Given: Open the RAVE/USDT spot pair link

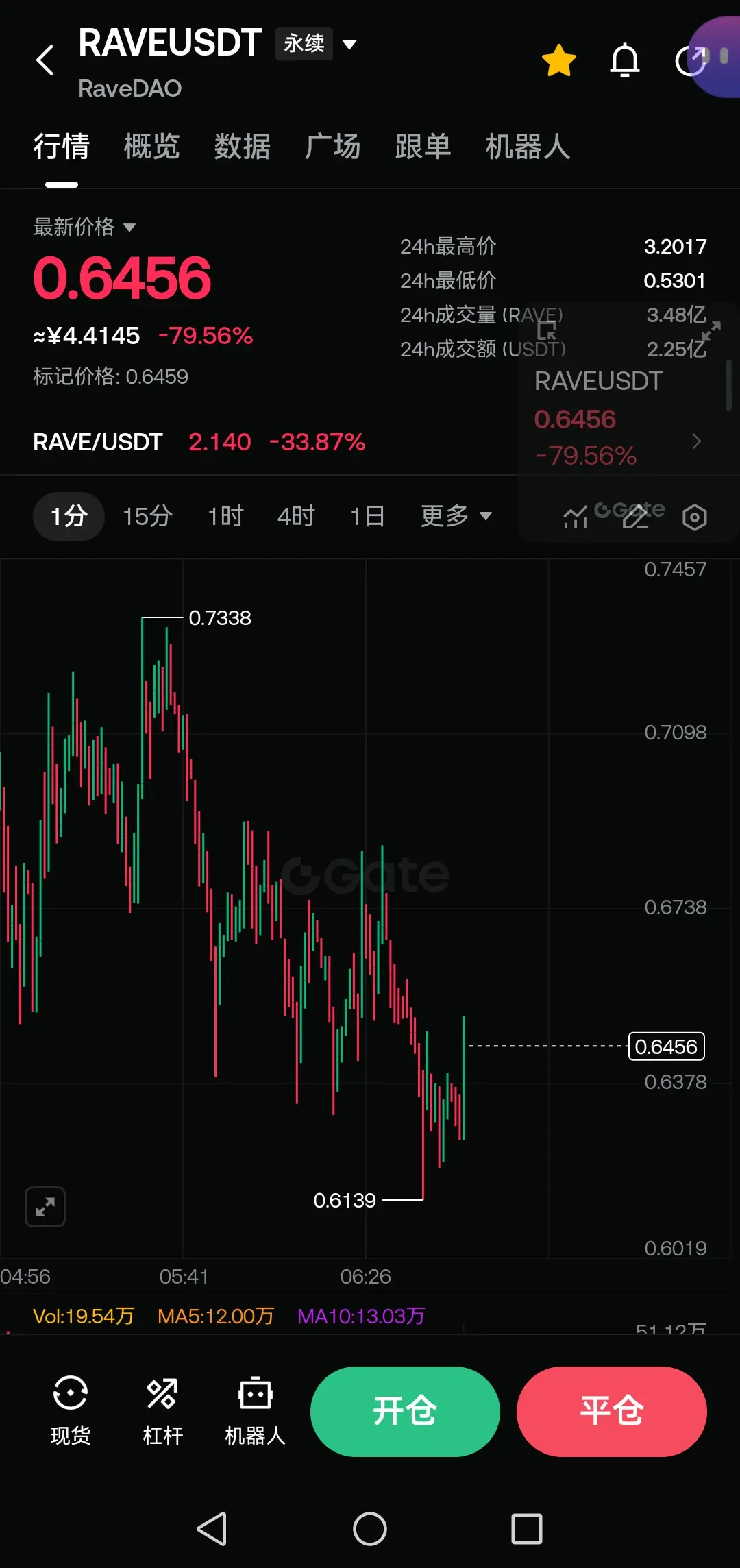Looking at the screenshot, I should [98, 442].
